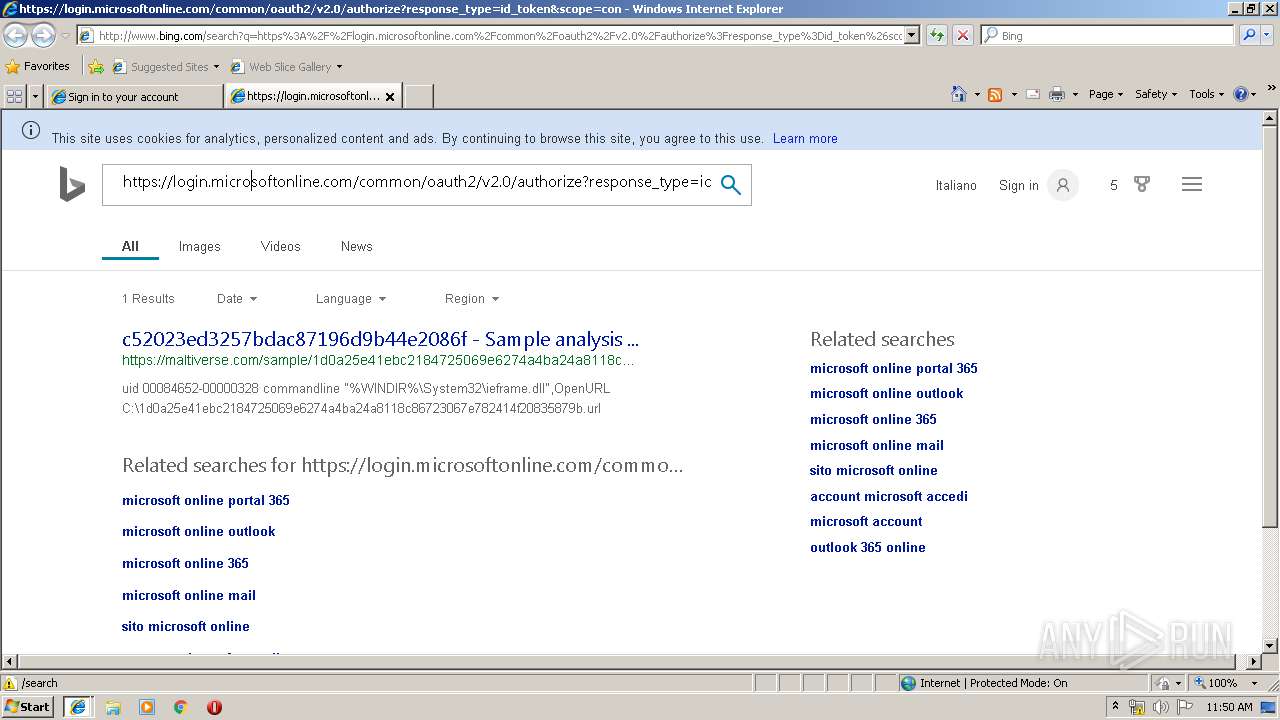1280x720 pixels.
Task: Click the Help question mark icon
Action: click(x=1240, y=94)
